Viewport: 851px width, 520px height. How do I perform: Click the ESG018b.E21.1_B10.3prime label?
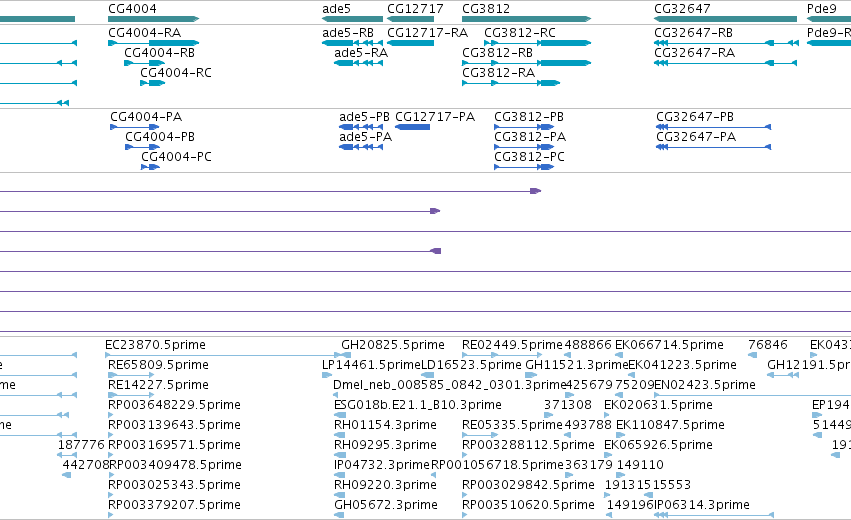coord(417,405)
